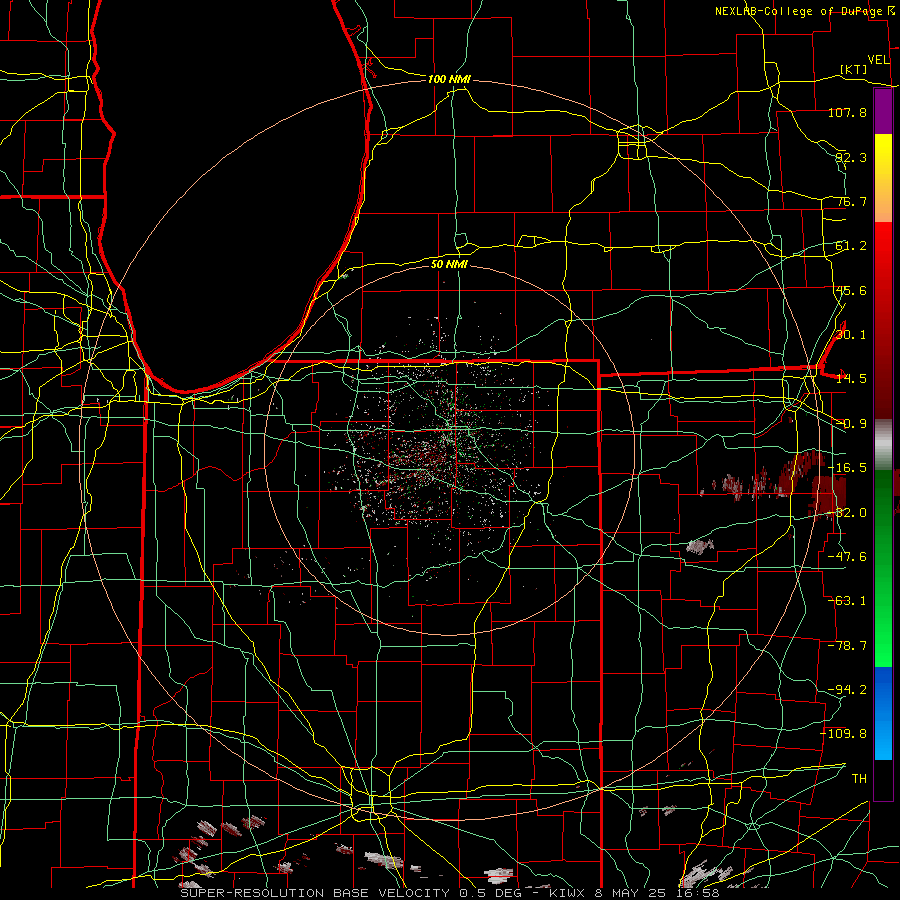
Task: Select the 107.8 velocity scale value
Action: pyautogui.click(x=847, y=112)
